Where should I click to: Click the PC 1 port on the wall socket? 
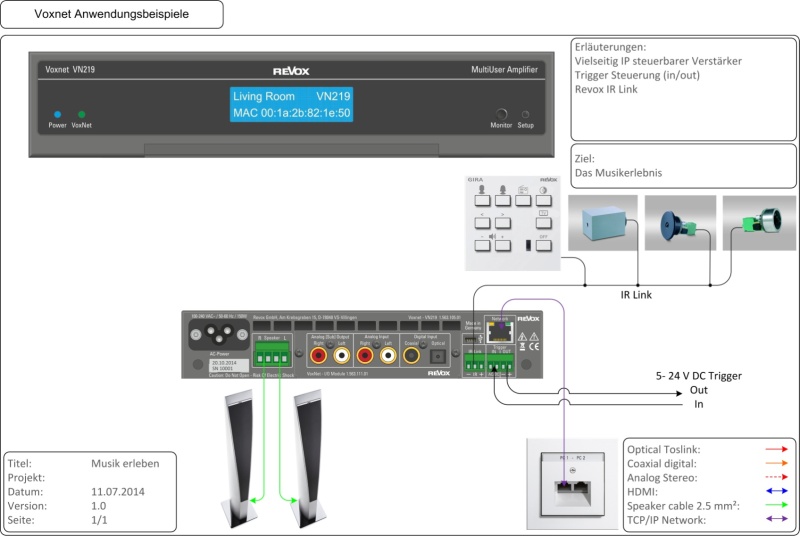tap(564, 487)
